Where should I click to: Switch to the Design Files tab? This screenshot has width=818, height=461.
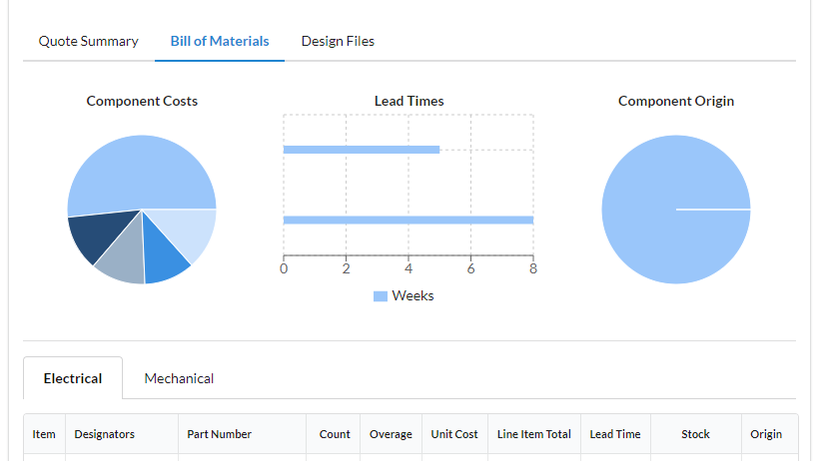click(337, 41)
